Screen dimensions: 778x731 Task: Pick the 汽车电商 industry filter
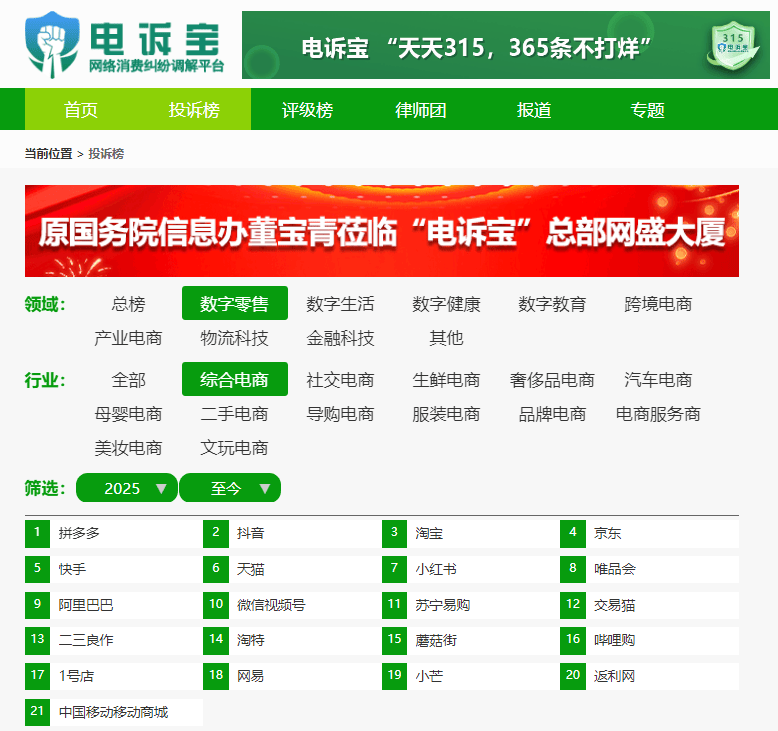coord(658,379)
